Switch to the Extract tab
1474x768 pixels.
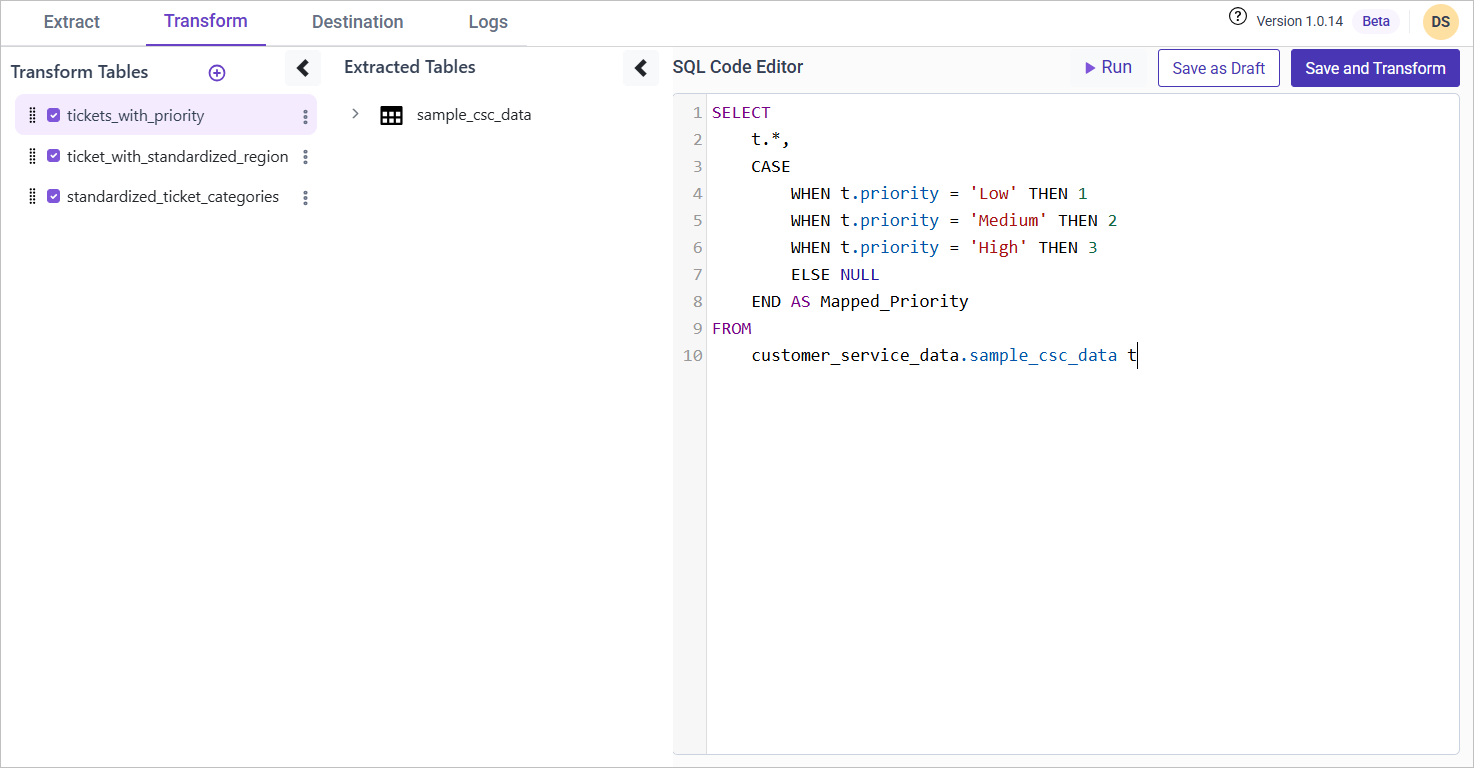(72, 22)
